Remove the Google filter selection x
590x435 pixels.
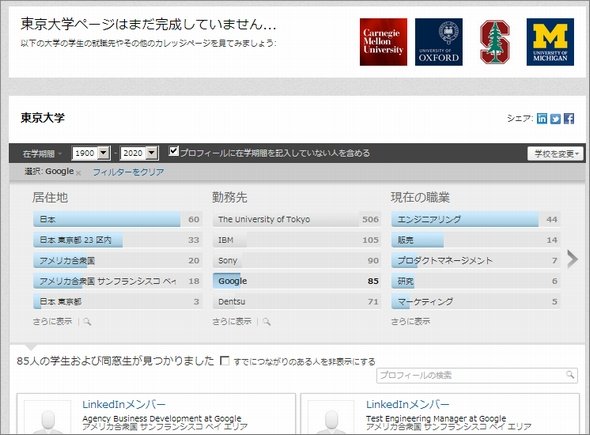tap(78, 173)
